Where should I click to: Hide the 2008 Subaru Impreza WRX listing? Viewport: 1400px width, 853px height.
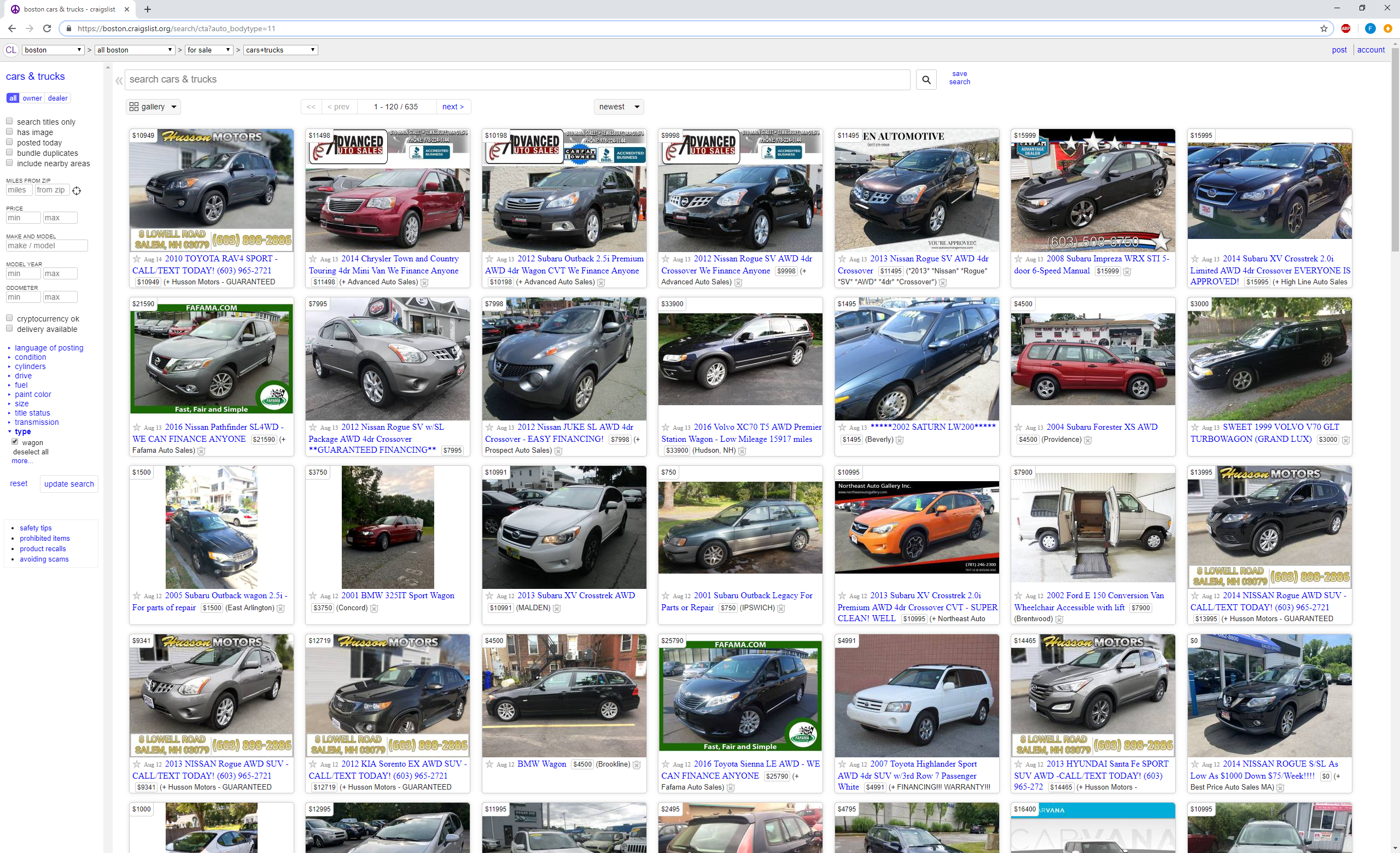click(x=1127, y=271)
